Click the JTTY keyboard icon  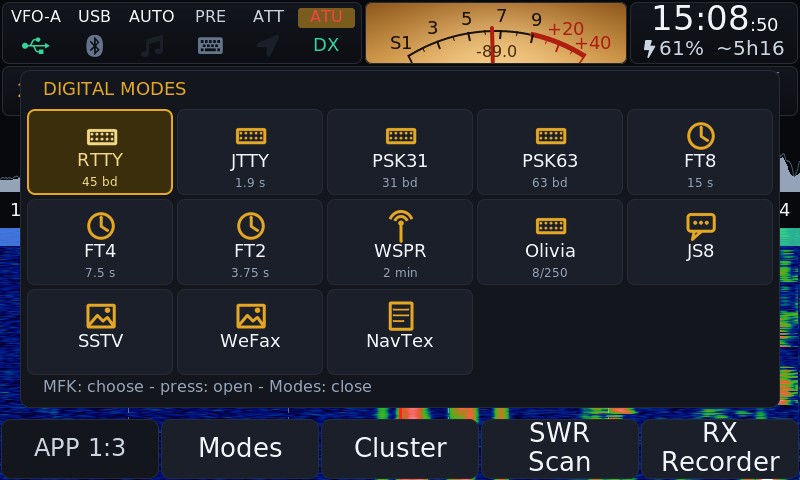tap(251, 136)
